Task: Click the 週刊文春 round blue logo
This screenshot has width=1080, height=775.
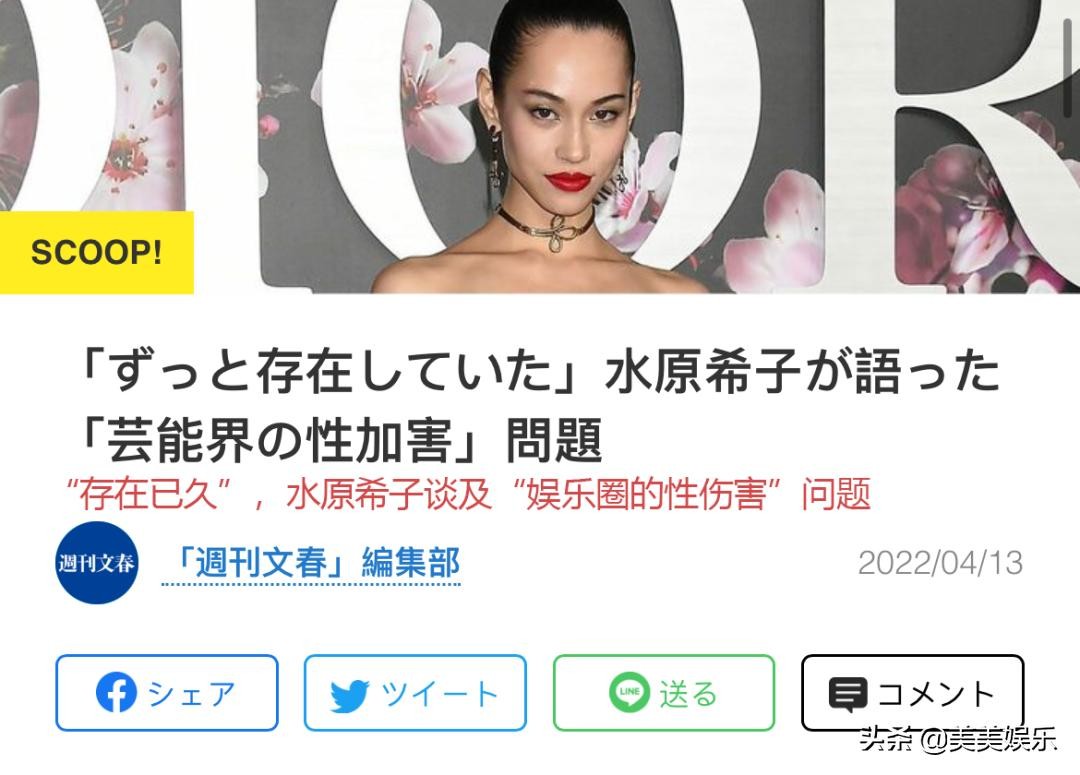Action: 96,563
